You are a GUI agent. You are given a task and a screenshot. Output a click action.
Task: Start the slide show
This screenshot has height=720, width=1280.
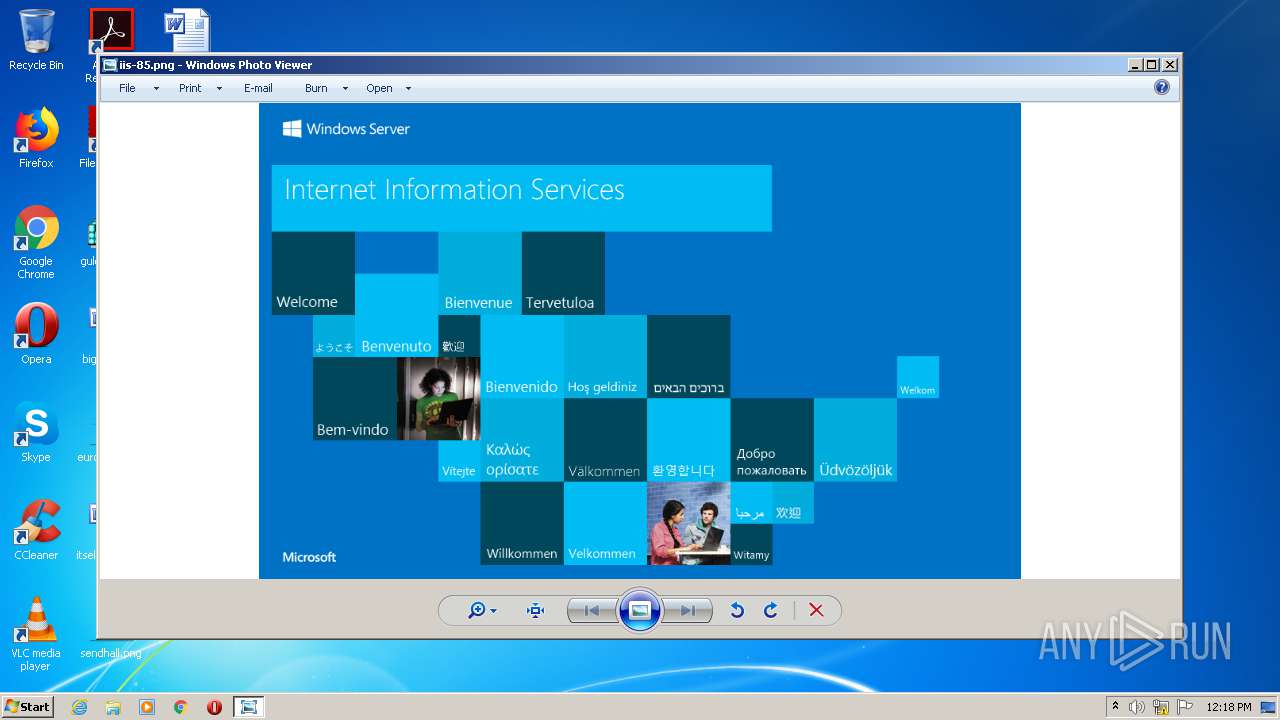pos(640,610)
